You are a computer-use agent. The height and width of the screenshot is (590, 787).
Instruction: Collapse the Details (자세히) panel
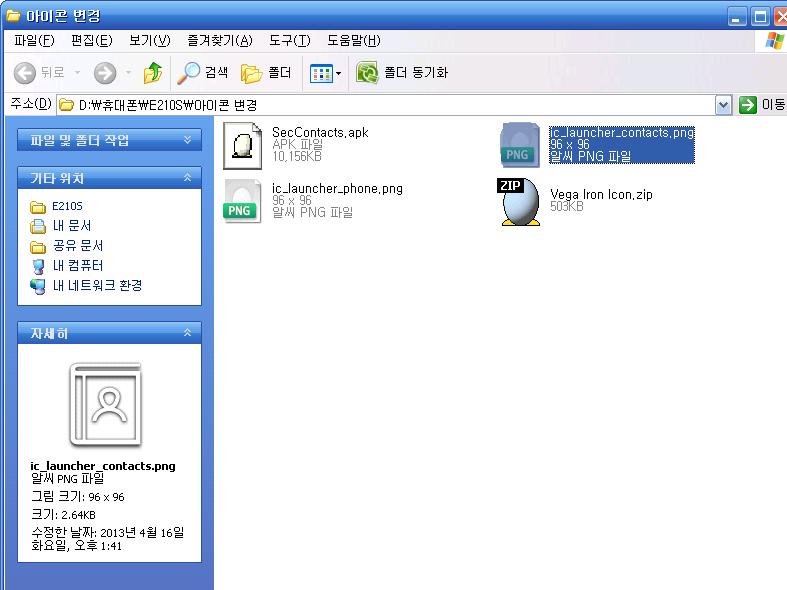187,334
